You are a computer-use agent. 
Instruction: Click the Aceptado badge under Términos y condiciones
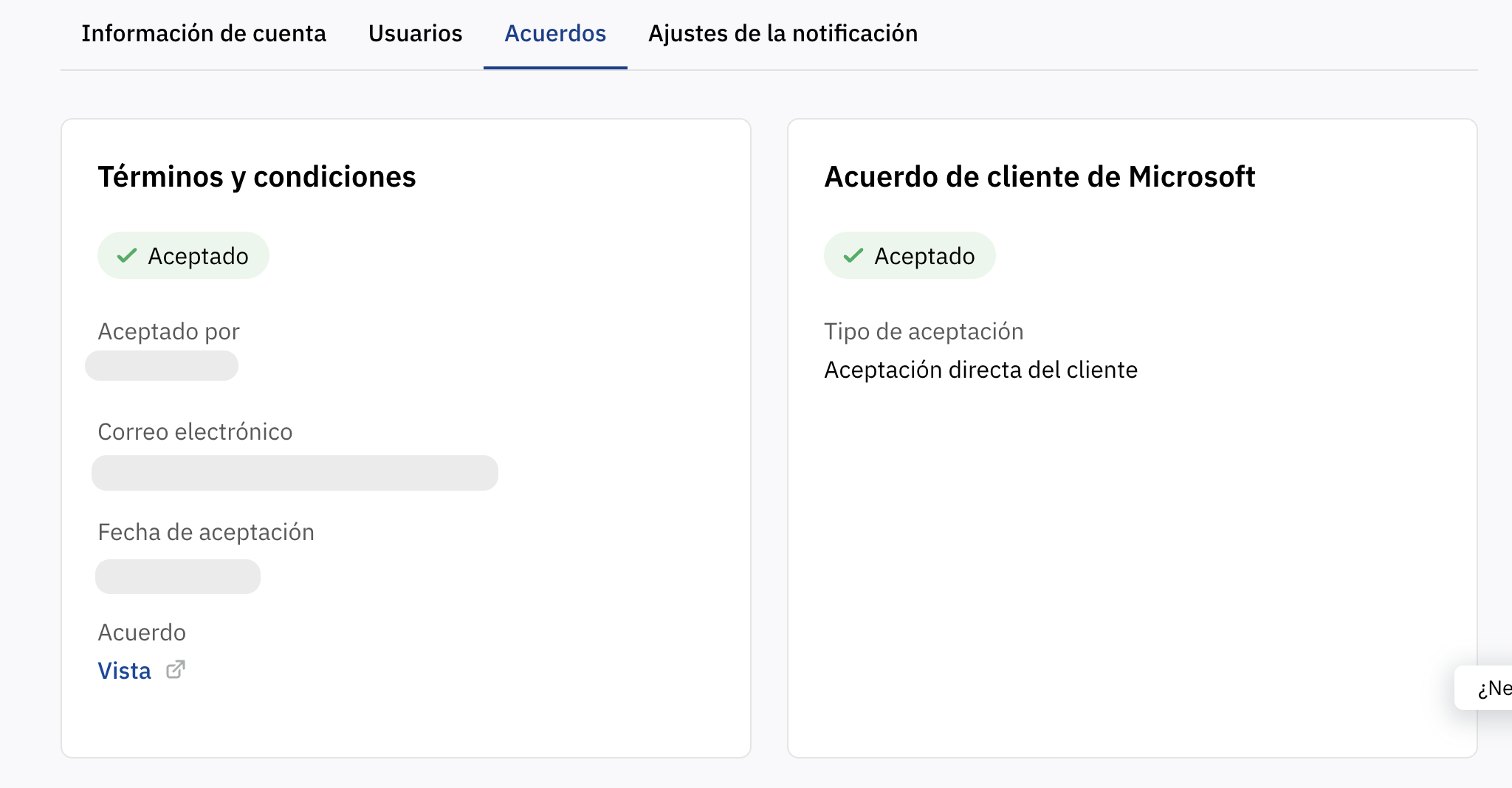click(x=183, y=255)
